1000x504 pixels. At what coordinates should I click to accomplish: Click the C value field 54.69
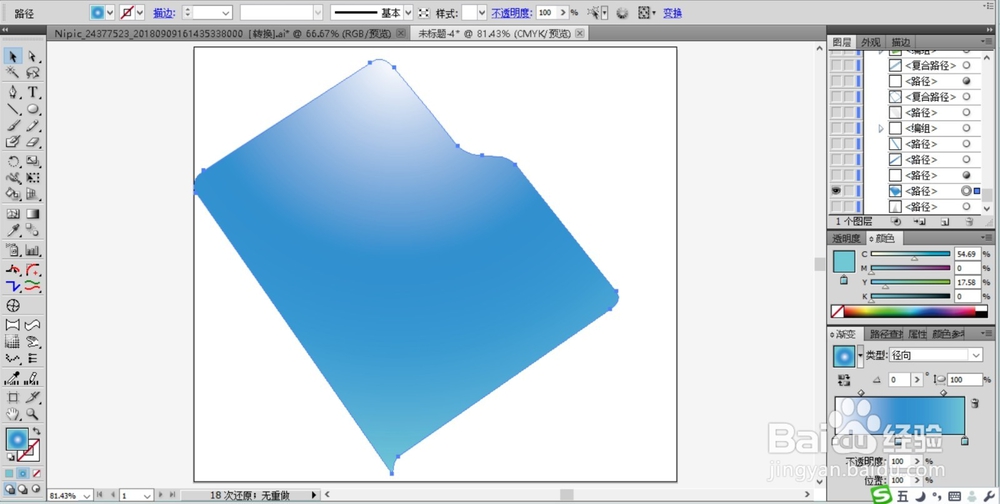[x=967, y=254]
